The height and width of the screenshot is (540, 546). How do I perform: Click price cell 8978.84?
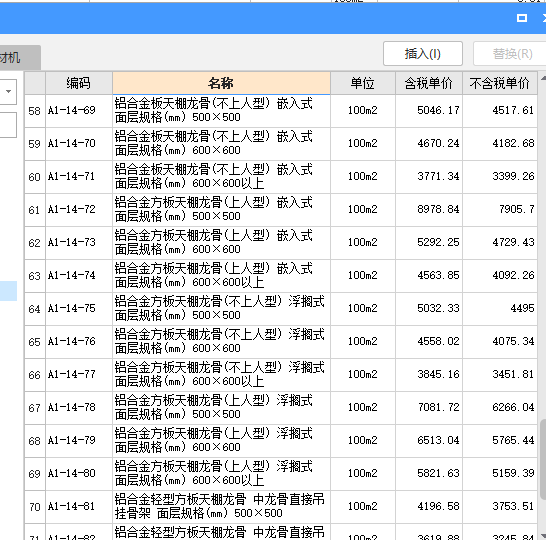pos(429,210)
